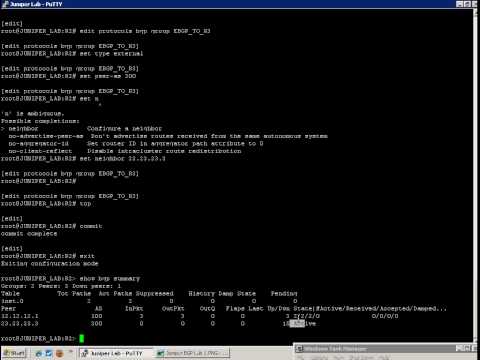Click the 'Groups: 2 Peers: 2 Down peers: 1' line
The width and height of the screenshot is (480, 360).
point(61,286)
